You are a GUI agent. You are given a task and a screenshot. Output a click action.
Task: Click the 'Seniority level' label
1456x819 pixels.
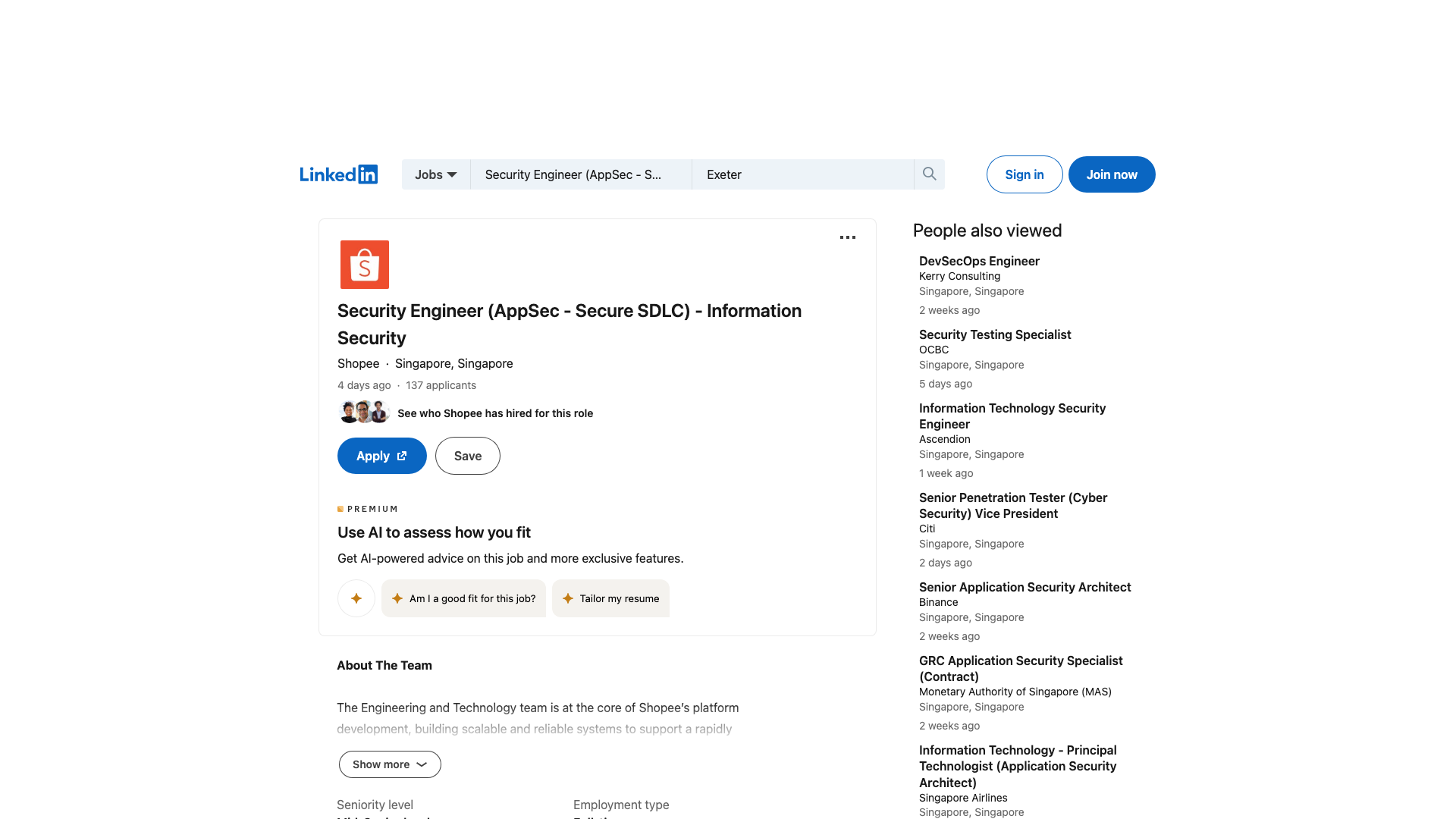(x=375, y=805)
